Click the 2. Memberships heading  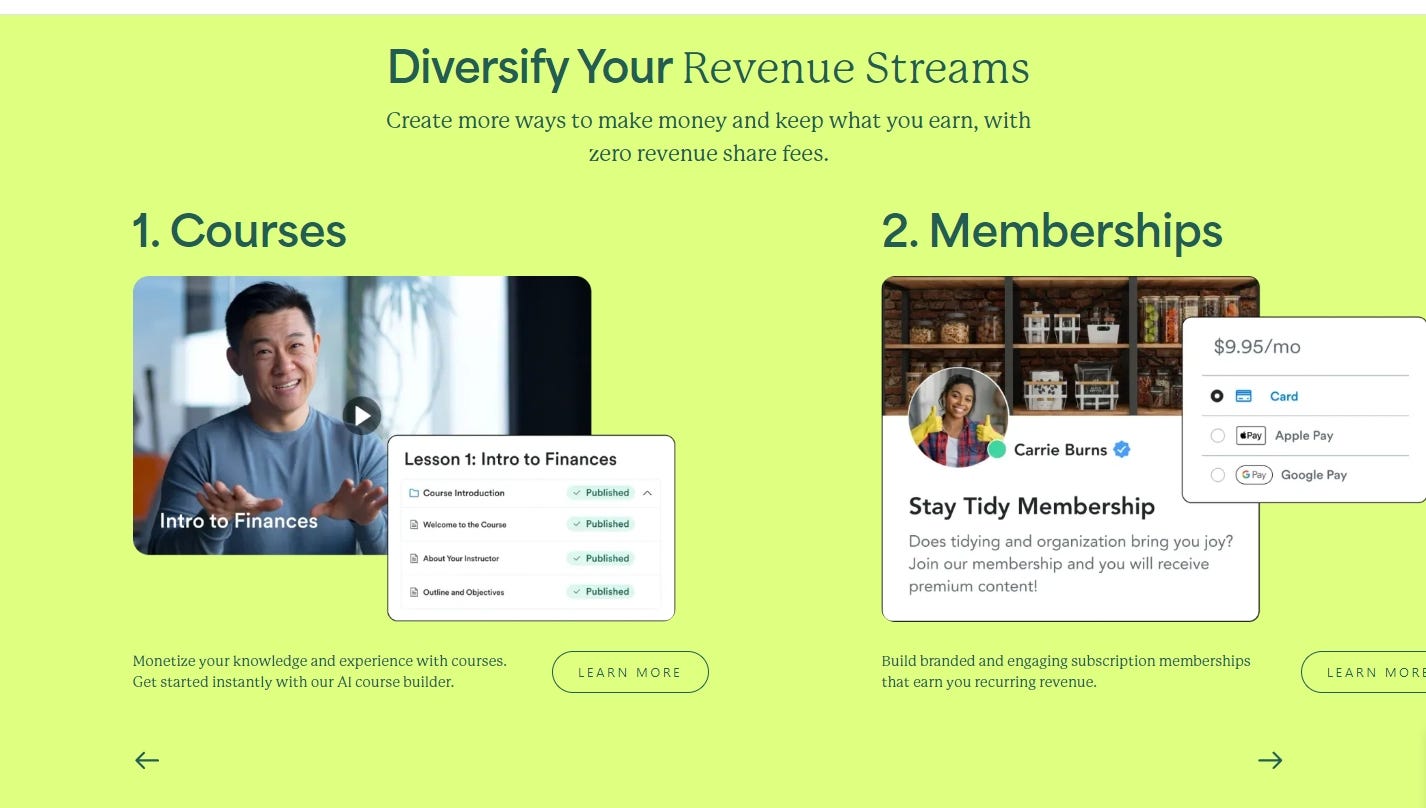tap(1052, 231)
